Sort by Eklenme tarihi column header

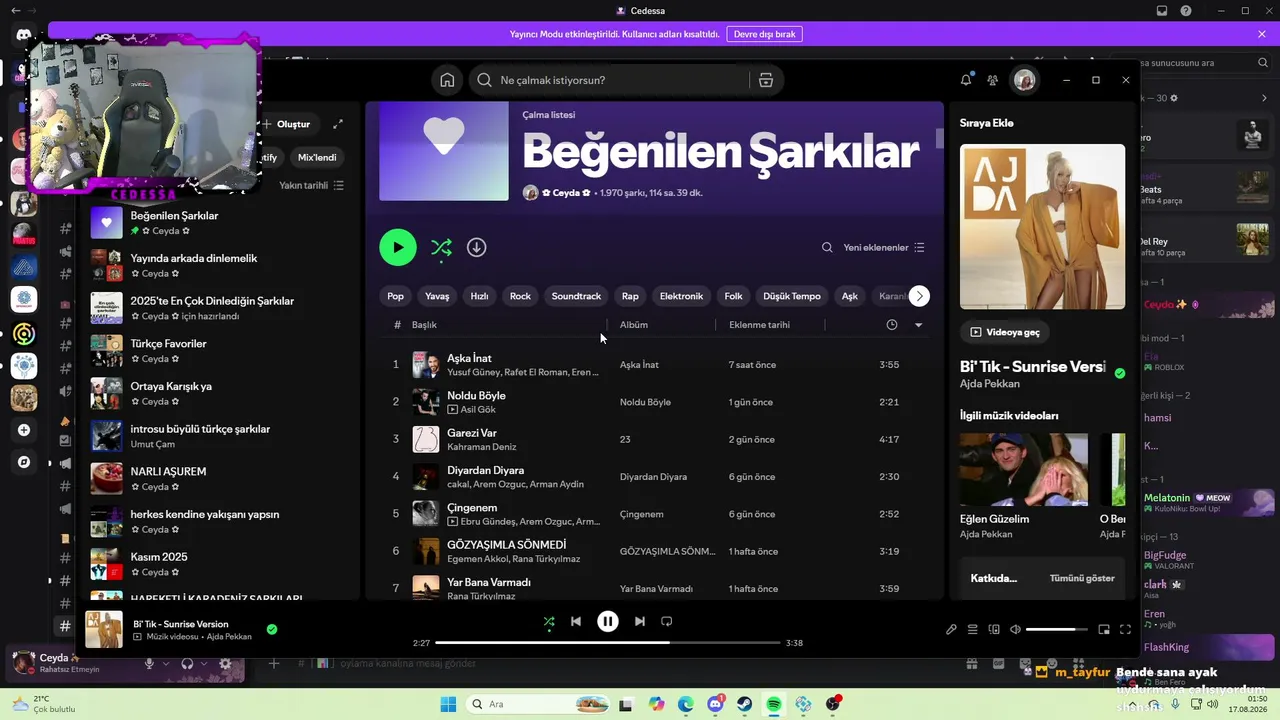pos(759,325)
